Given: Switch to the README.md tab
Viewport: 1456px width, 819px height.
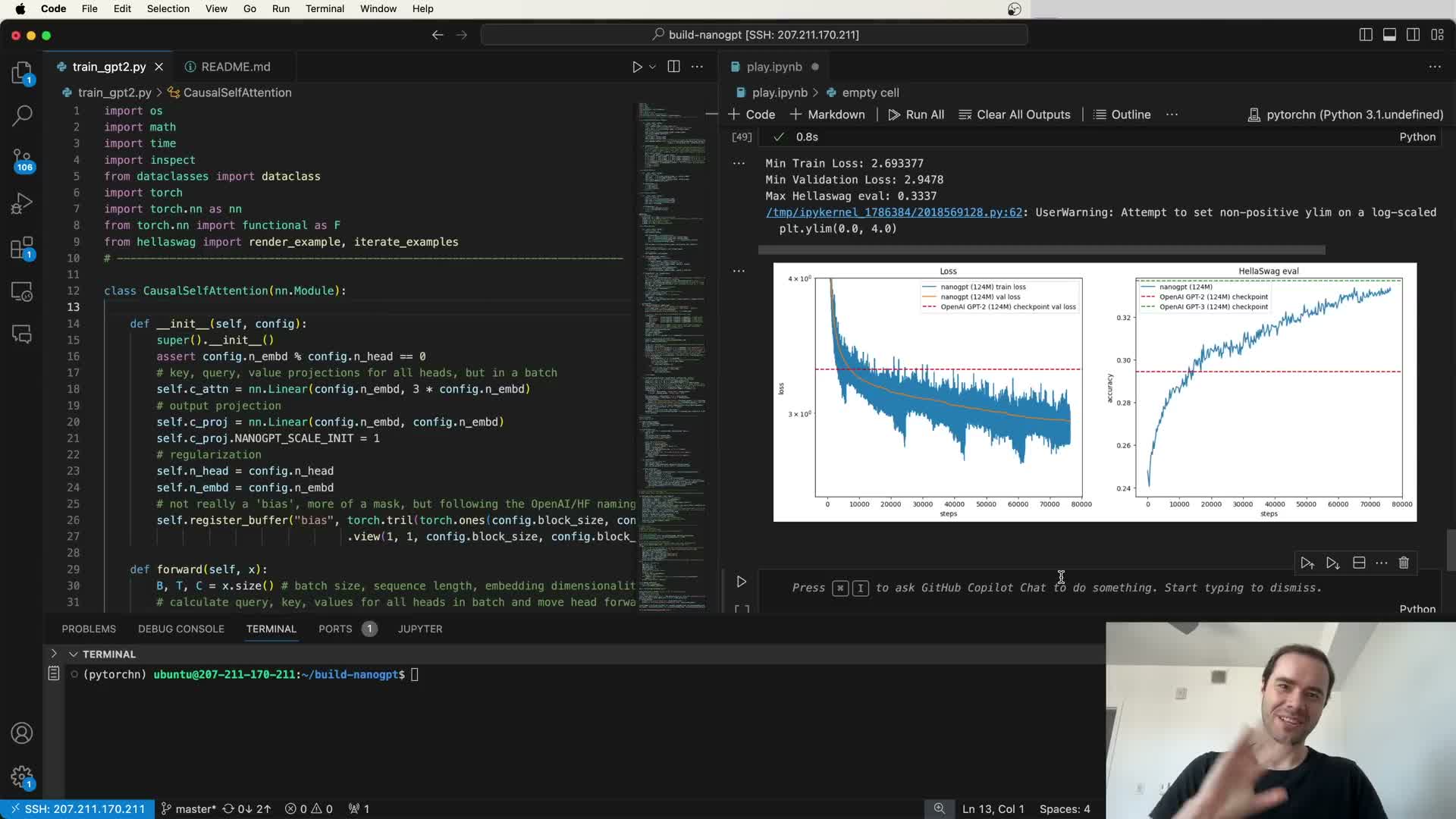Looking at the screenshot, I should pos(235,67).
